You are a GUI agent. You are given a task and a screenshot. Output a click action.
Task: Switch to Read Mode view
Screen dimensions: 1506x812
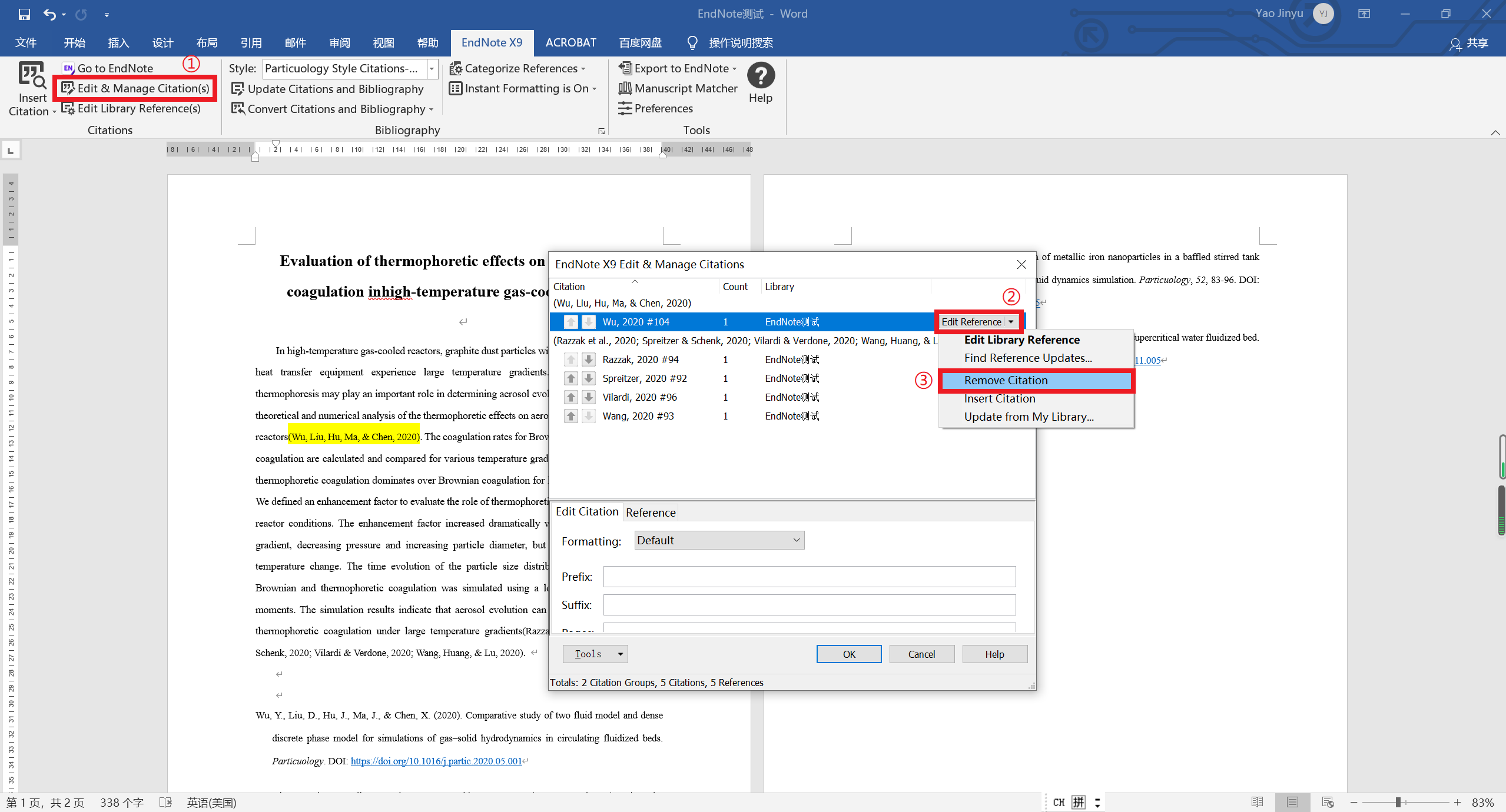click(x=1257, y=802)
